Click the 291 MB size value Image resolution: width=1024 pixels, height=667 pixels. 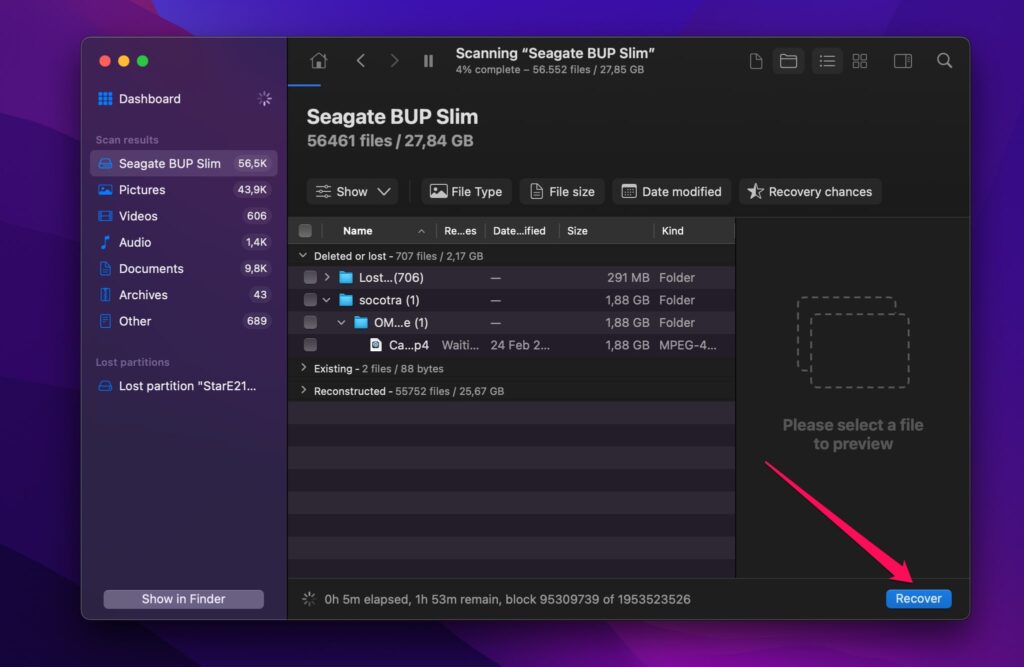[x=628, y=277]
